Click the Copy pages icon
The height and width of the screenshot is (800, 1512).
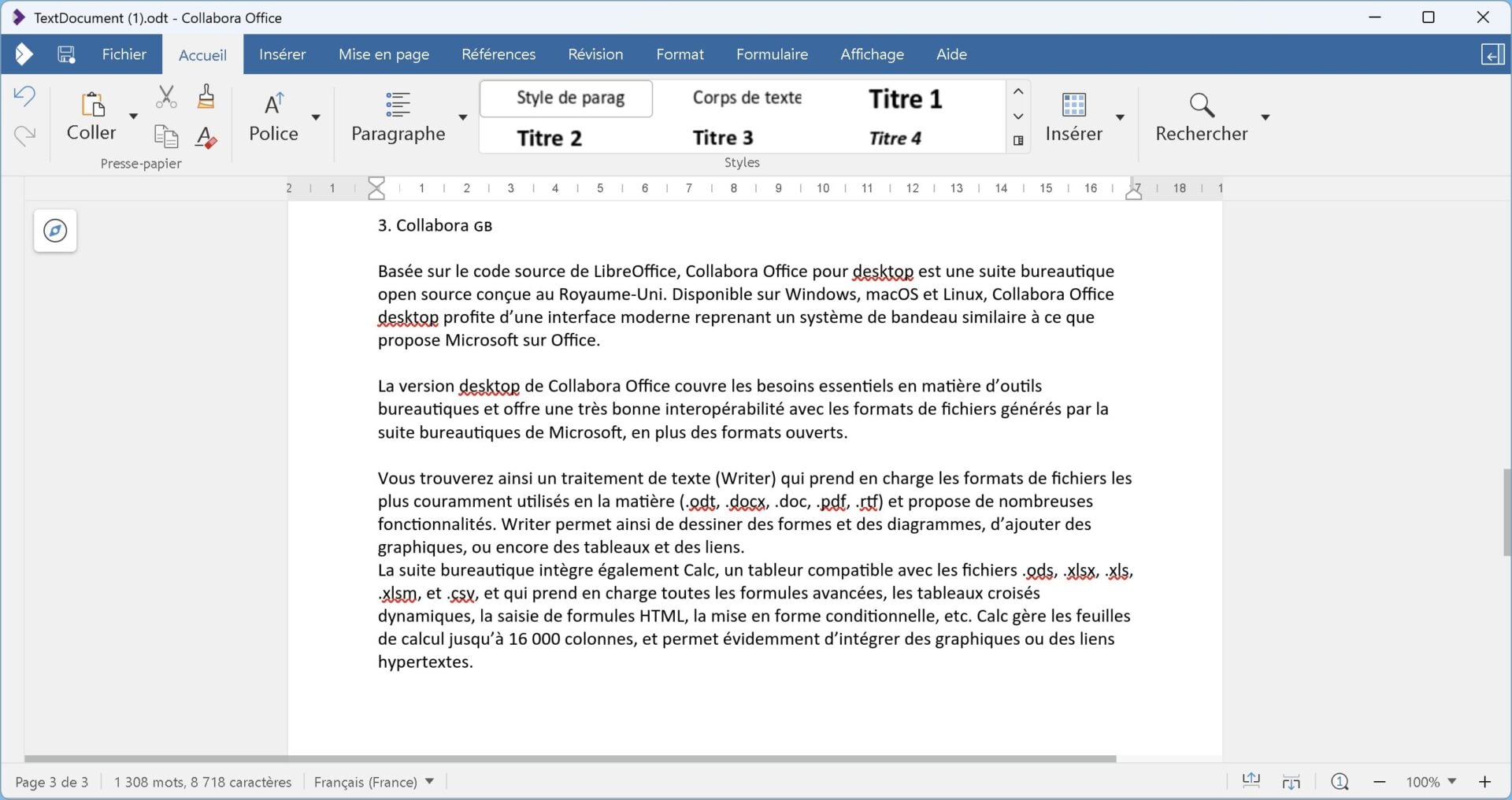point(166,136)
